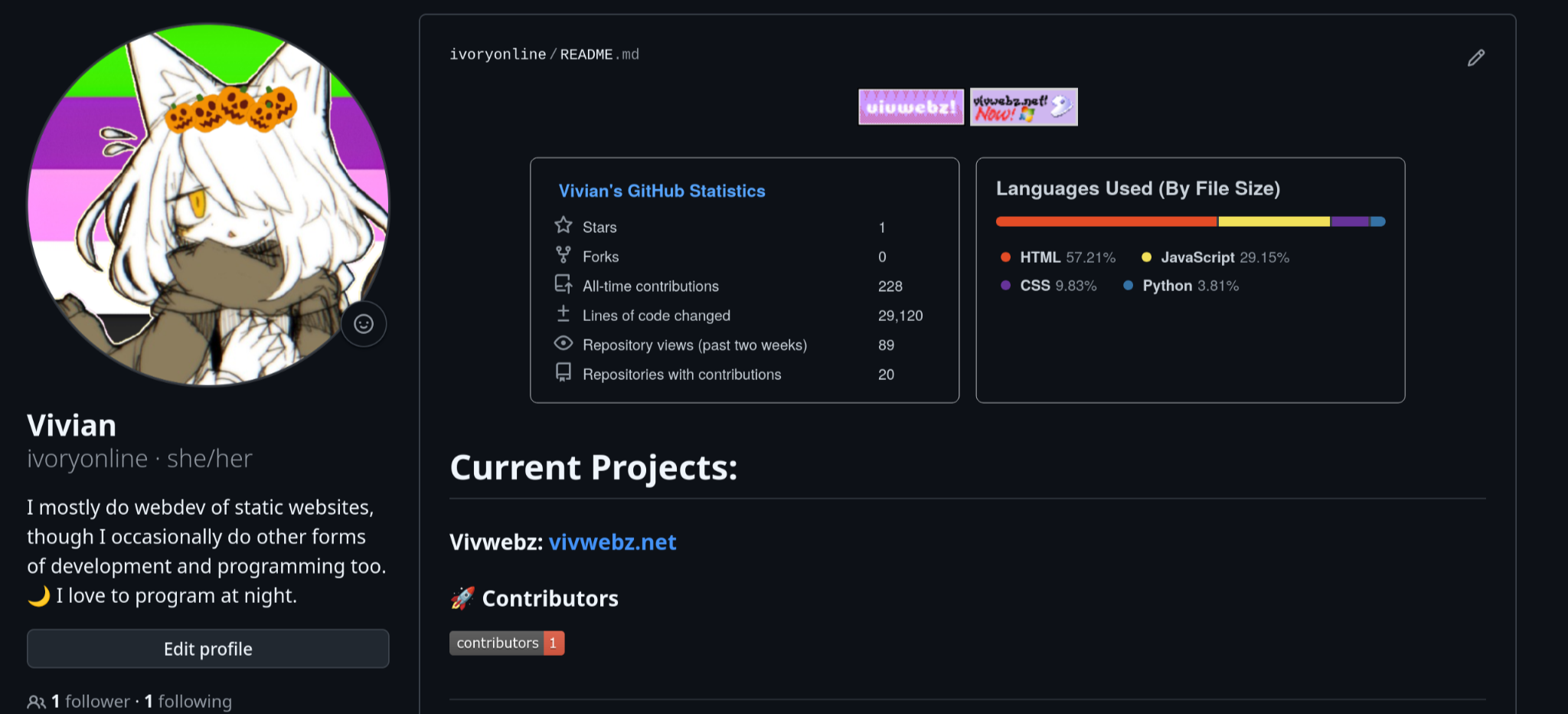
Task: Click the Repository views eye icon
Action: tap(563, 343)
